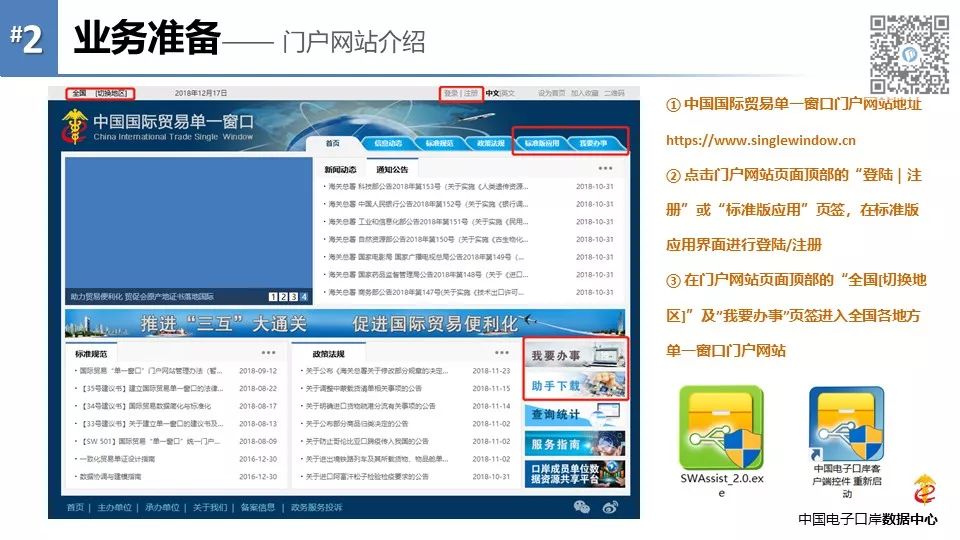
Task: Click 全国 region label in top bar
Action: [80, 94]
